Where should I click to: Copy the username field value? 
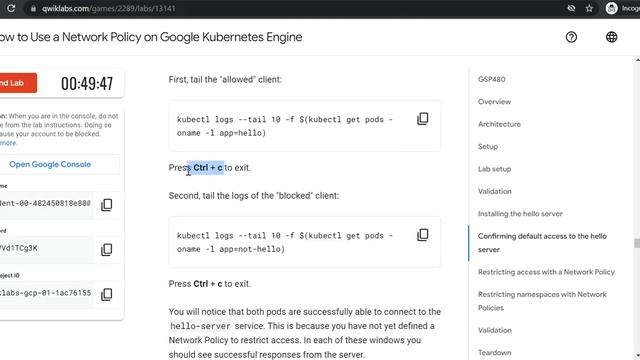coord(107,204)
